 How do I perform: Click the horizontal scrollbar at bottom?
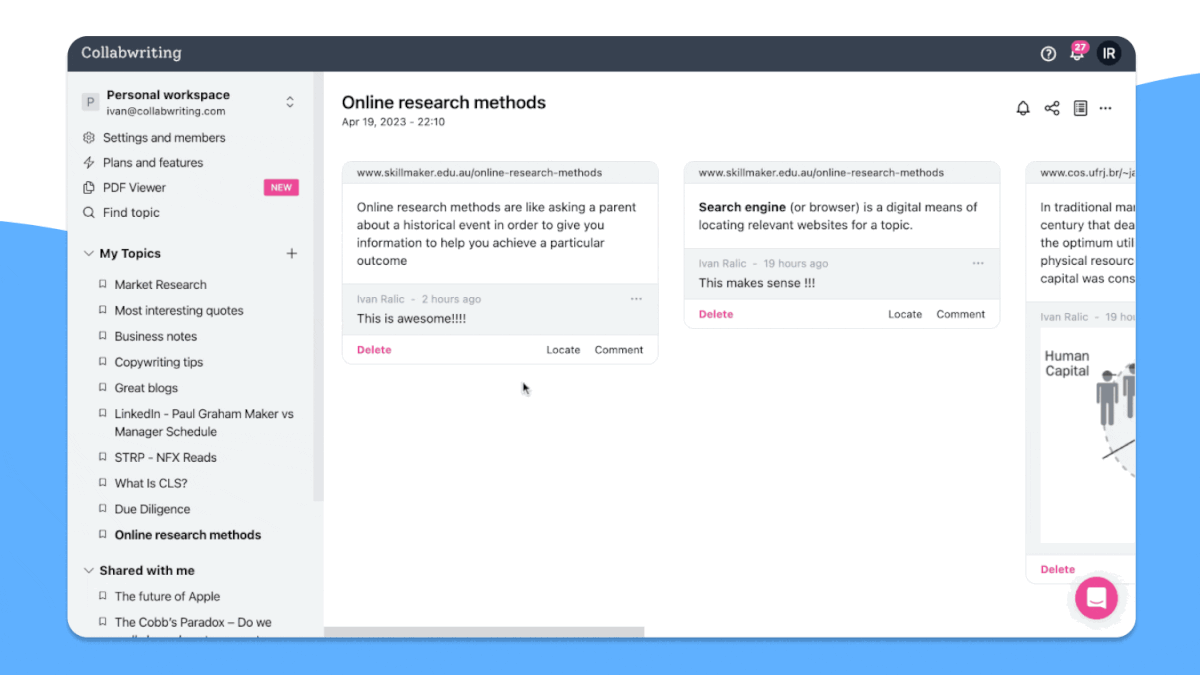[x=484, y=632]
